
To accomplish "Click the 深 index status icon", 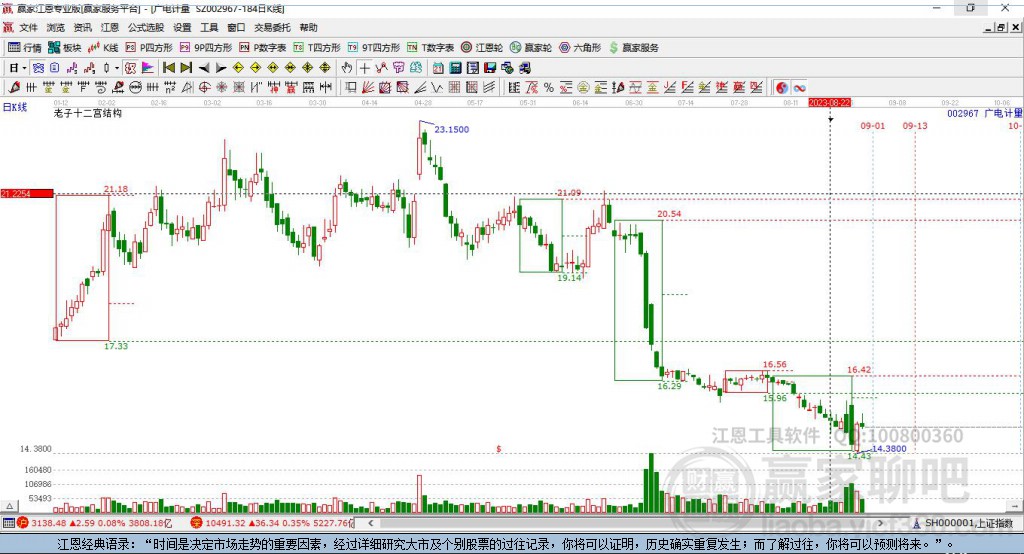I will click(196, 523).
